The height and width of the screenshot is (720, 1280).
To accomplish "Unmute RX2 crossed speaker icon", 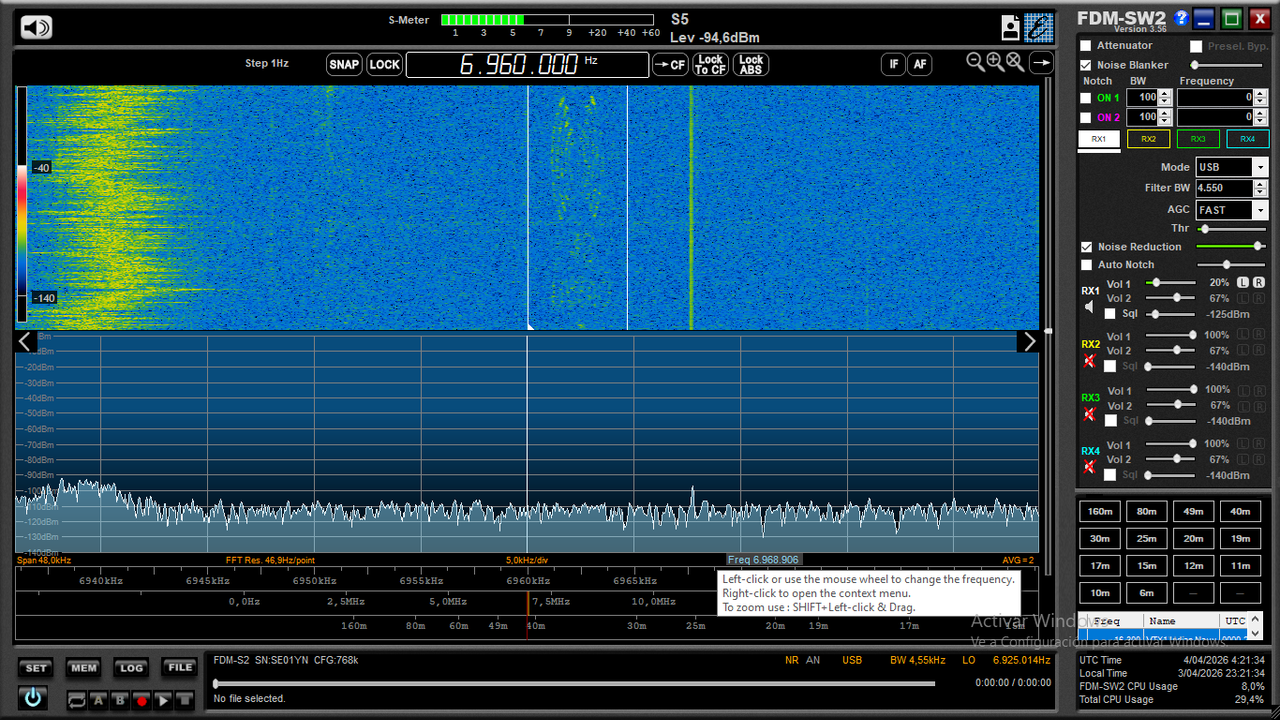I will [1090, 360].
